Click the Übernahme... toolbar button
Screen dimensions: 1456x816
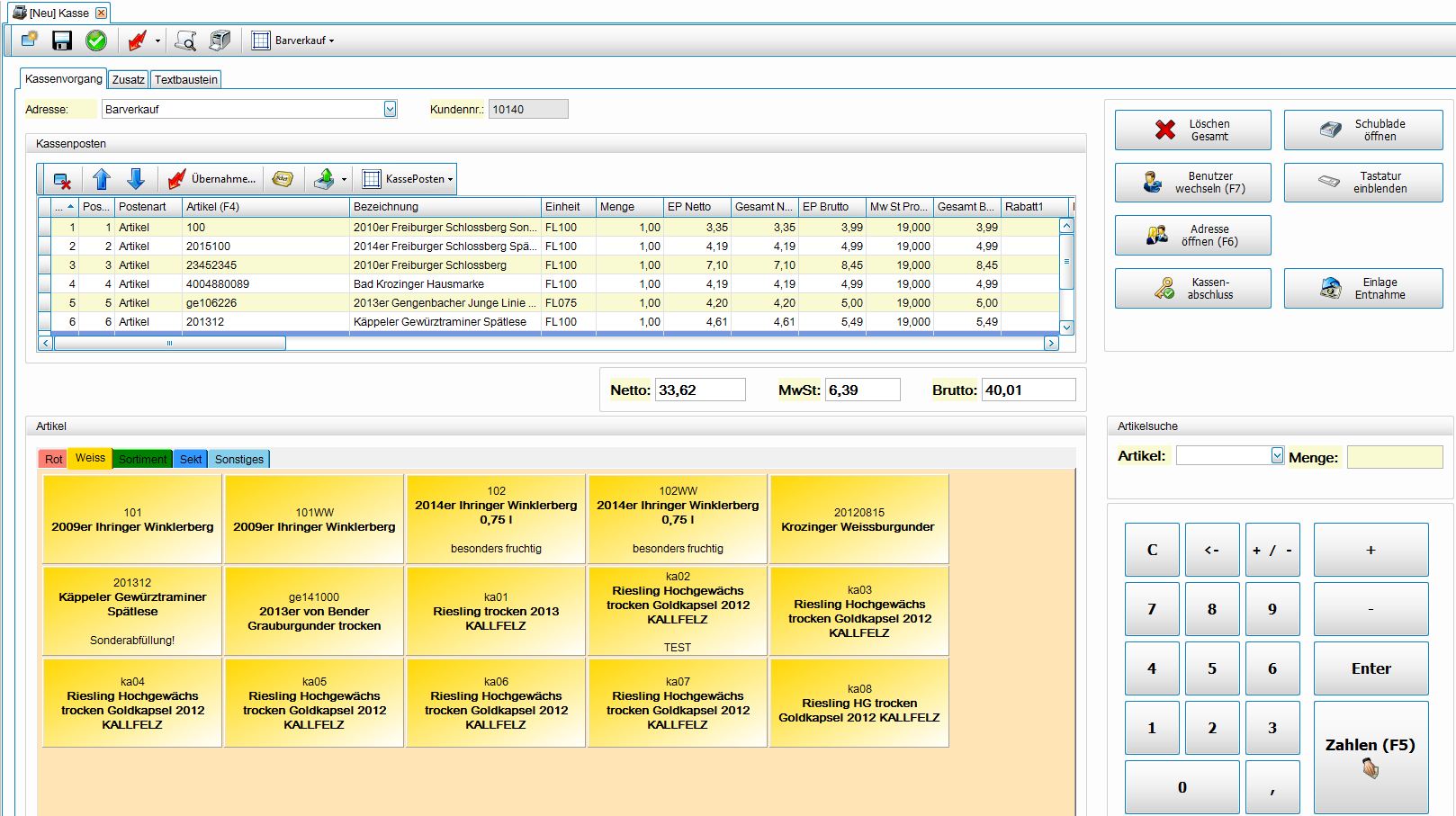(213, 179)
